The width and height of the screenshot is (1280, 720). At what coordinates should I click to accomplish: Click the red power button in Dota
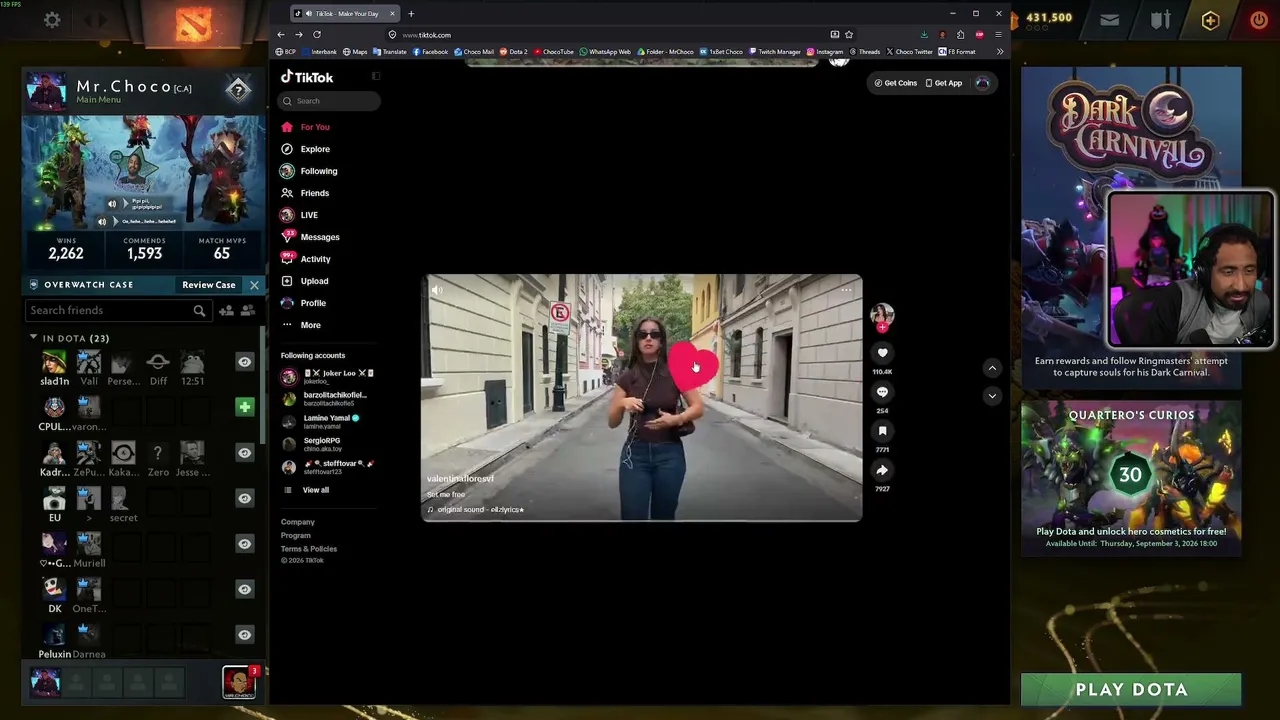coord(1258,19)
